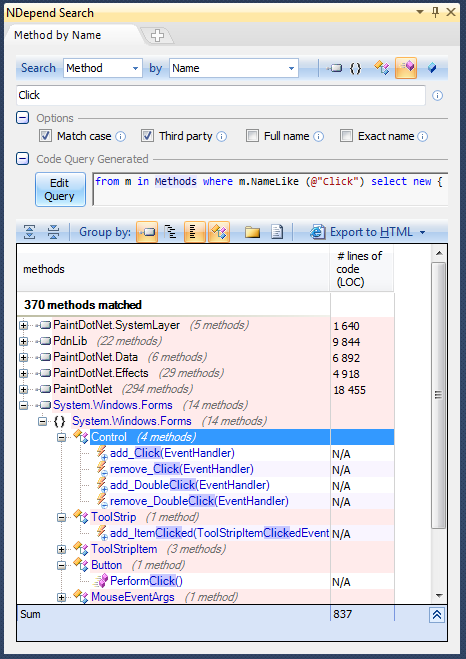Viewport: 466px width, 659px height.
Task: Toggle assembly search scope icon
Action: point(334,68)
